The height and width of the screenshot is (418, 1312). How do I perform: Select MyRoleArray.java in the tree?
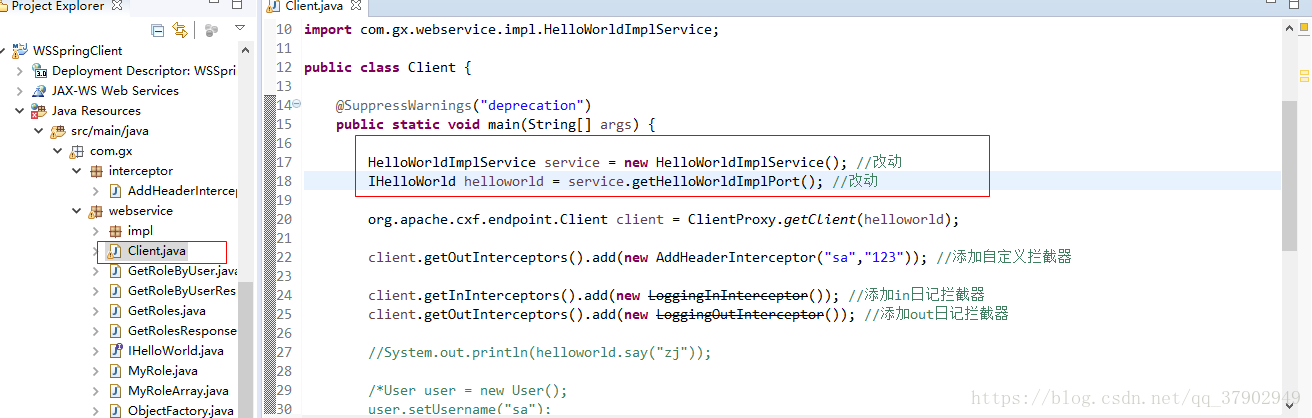[177, 391]
